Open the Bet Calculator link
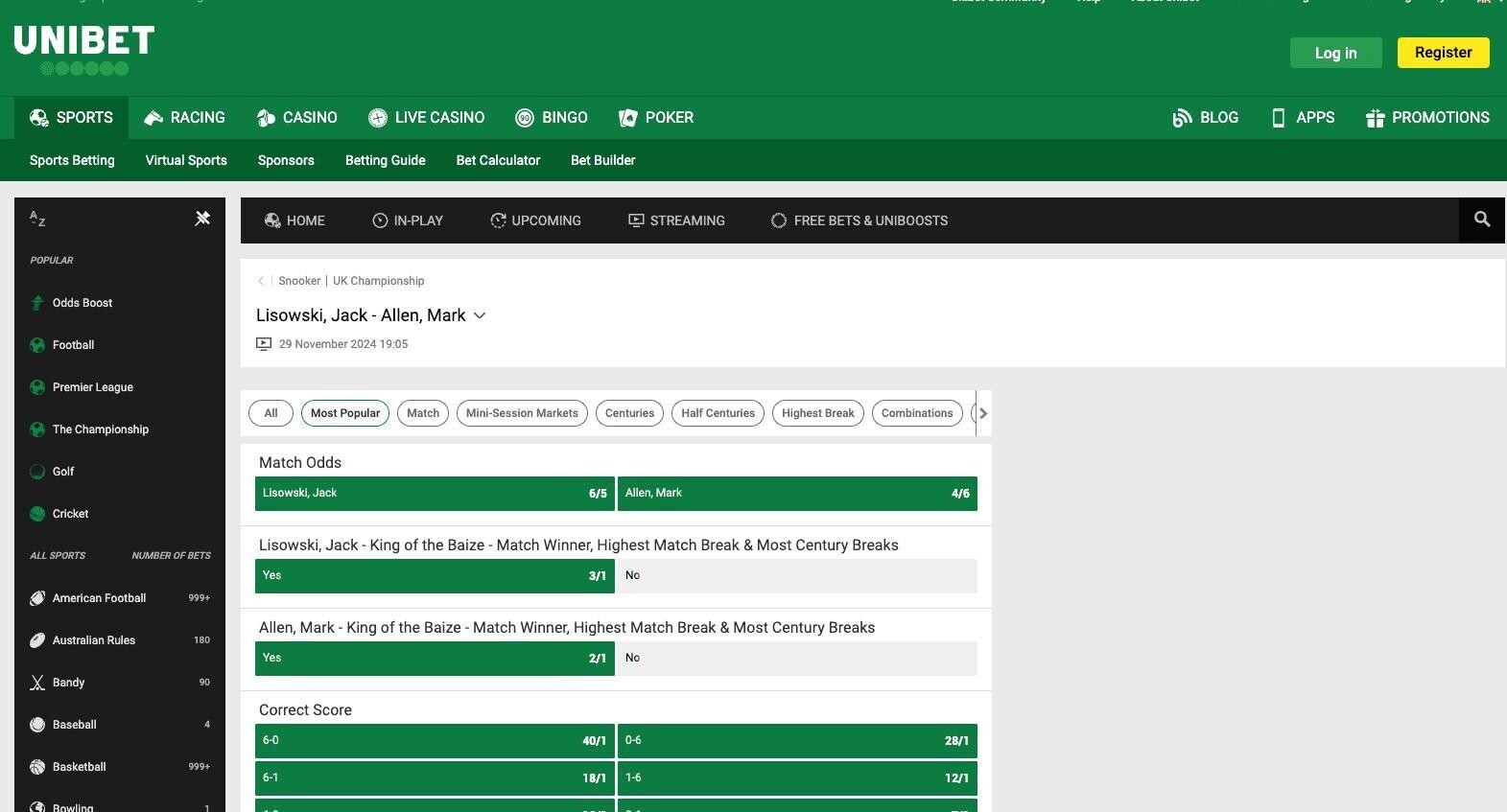The image size is (1507, 812). pos(498,160)
